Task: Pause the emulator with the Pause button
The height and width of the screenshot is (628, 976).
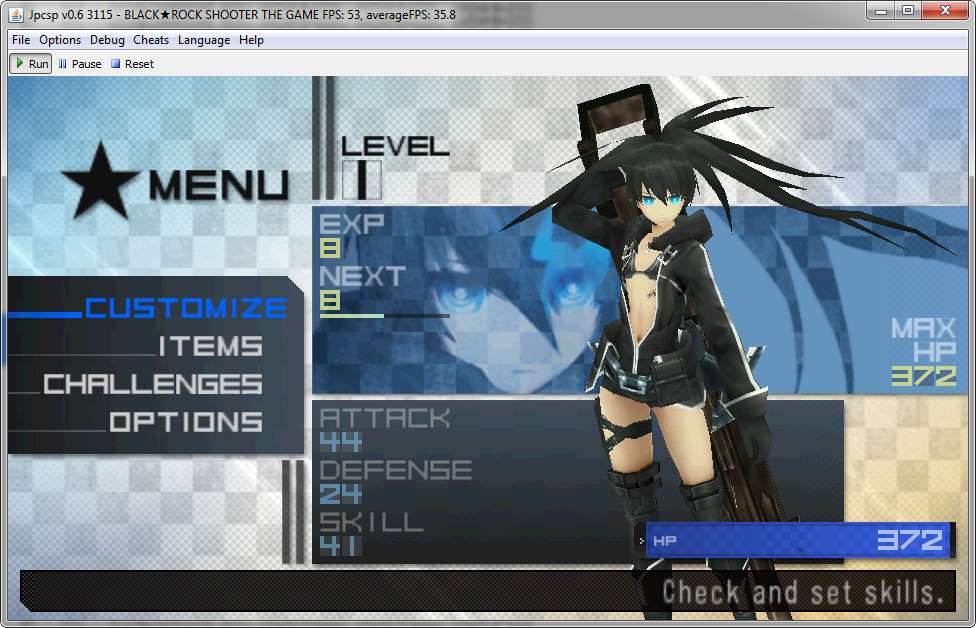Action: coord(80,64)
